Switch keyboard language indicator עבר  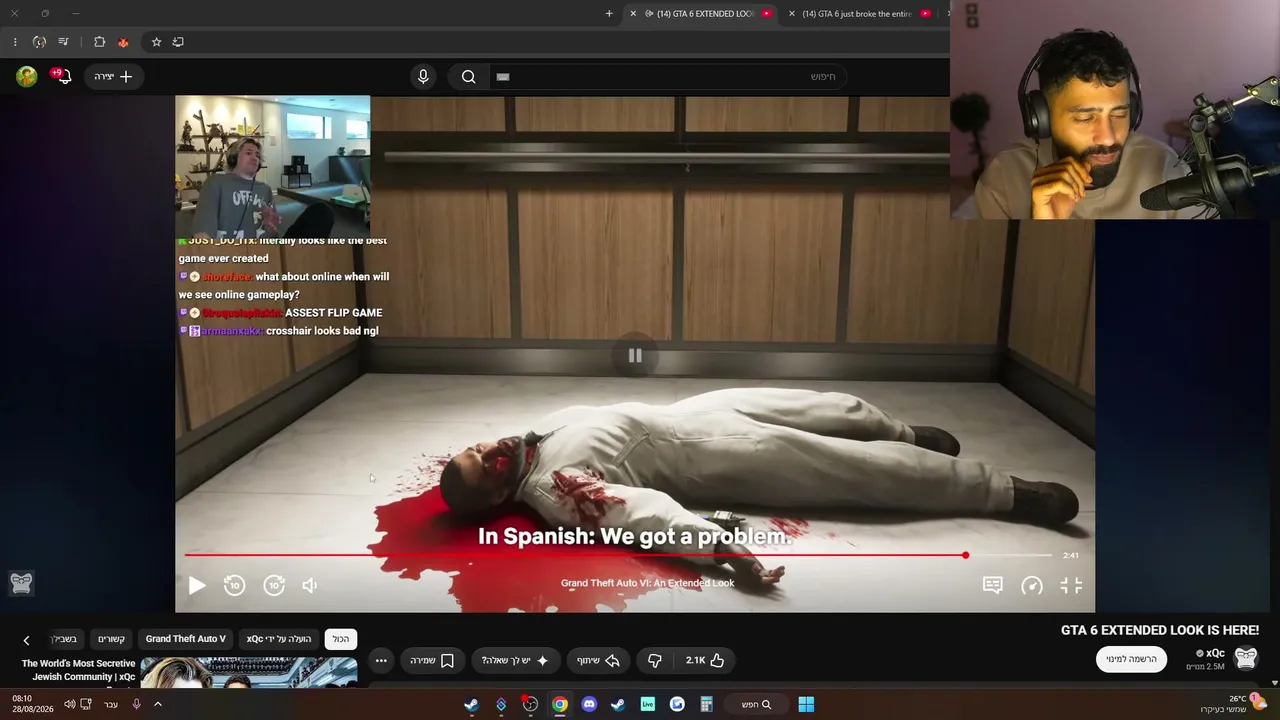[111, 704]
